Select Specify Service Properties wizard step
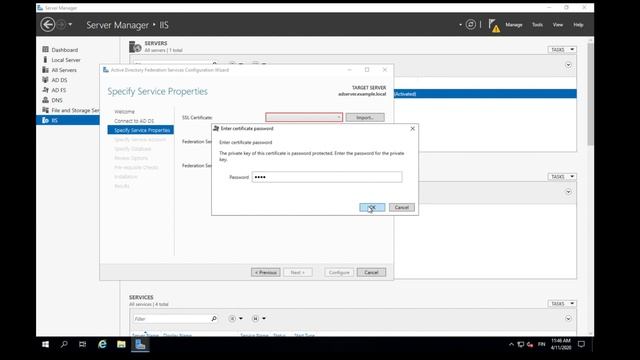This screenshot has height=360, width=640. [x=141, y=130]
